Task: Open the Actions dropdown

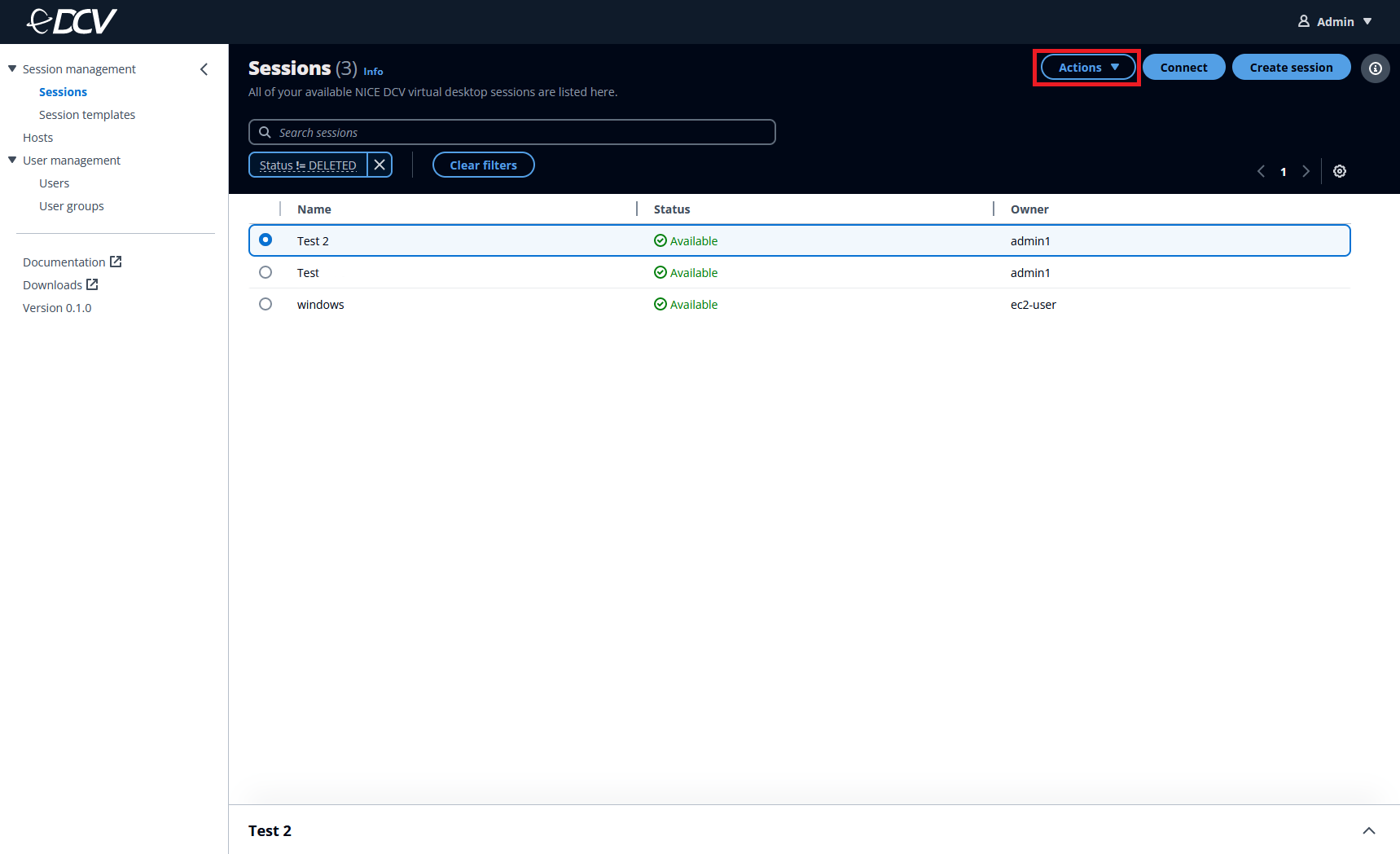Action: pos(1086,67)
